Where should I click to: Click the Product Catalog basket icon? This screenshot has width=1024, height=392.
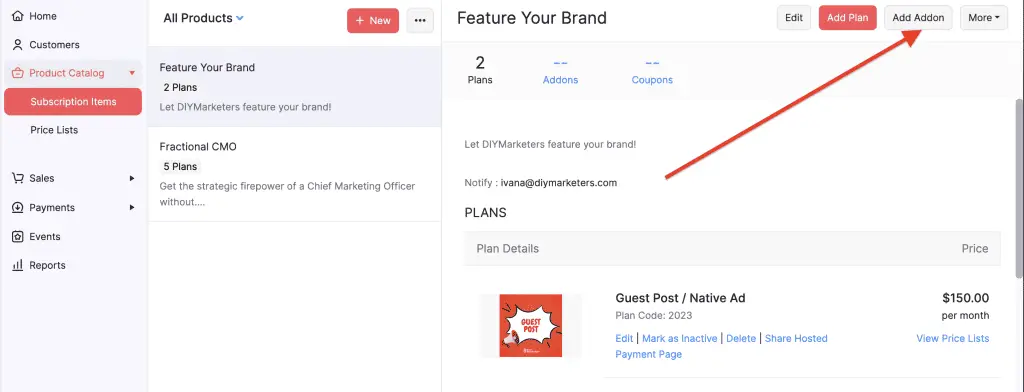point(18,73)
